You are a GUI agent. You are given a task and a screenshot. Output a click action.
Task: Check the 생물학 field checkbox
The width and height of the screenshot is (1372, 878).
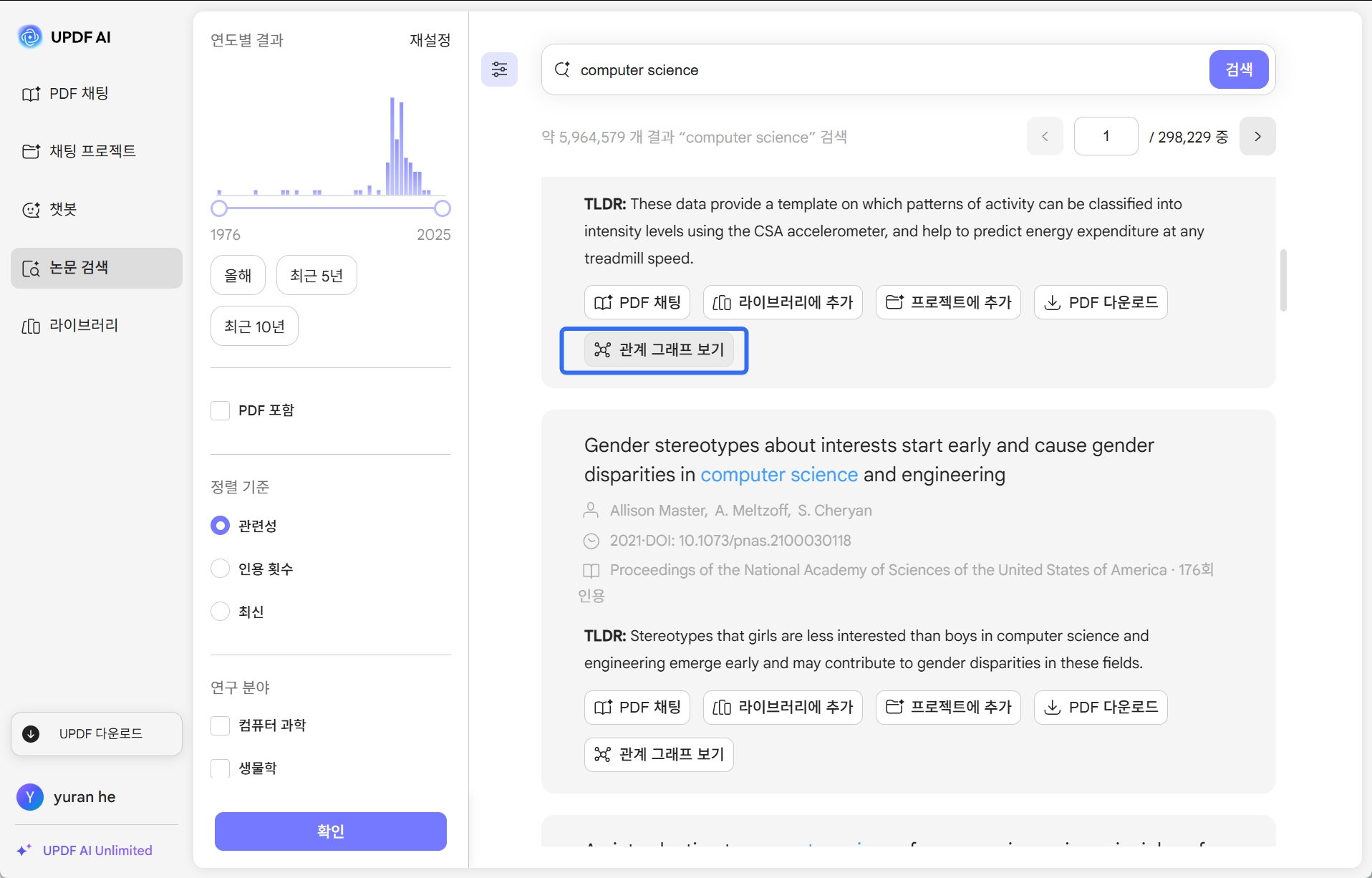220,768
